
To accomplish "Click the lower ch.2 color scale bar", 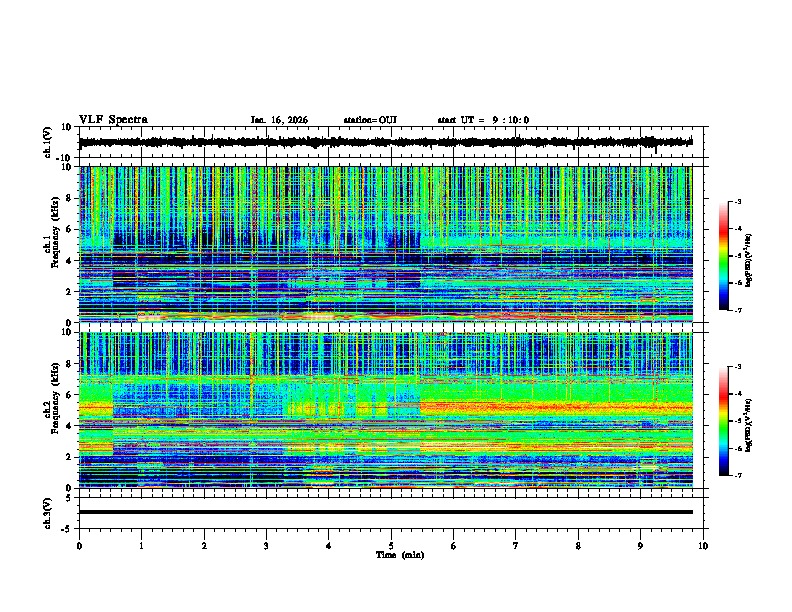I will [x=724, y=421].
